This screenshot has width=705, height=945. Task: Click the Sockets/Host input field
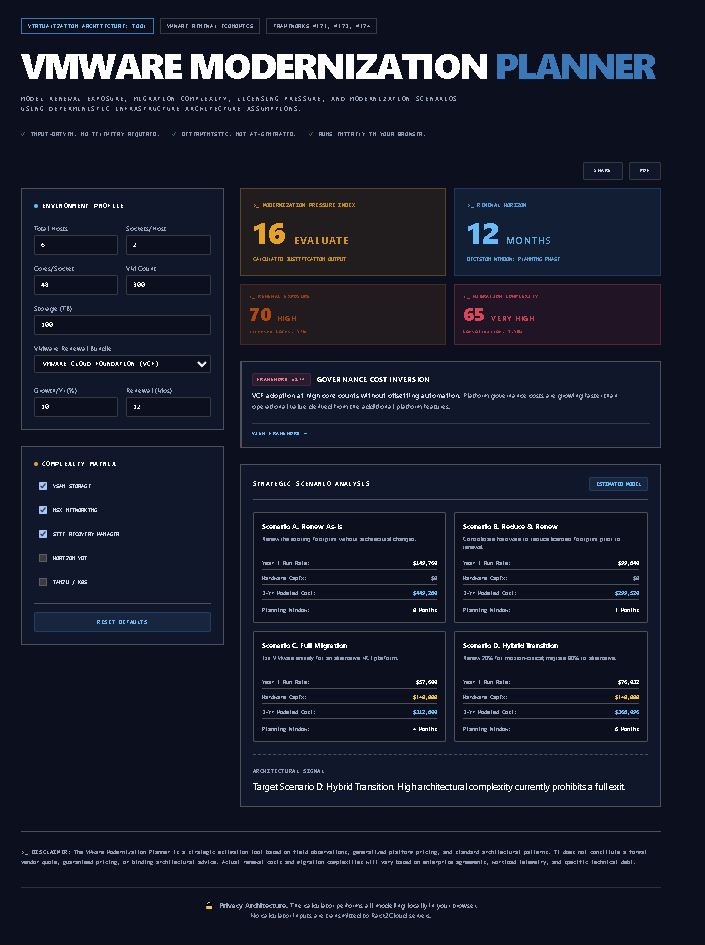(x=168, y=245)
